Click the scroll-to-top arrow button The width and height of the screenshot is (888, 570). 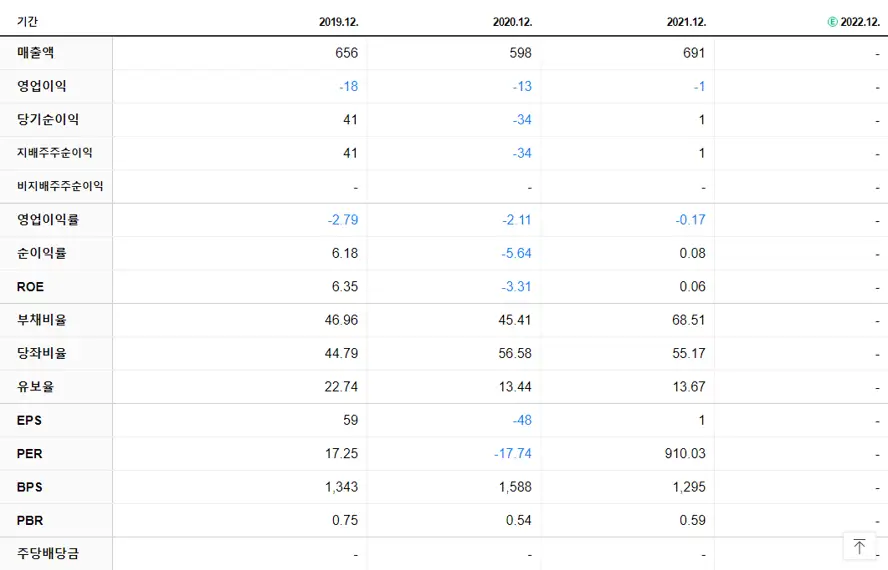pyautogui.click(x=859, y=546)
